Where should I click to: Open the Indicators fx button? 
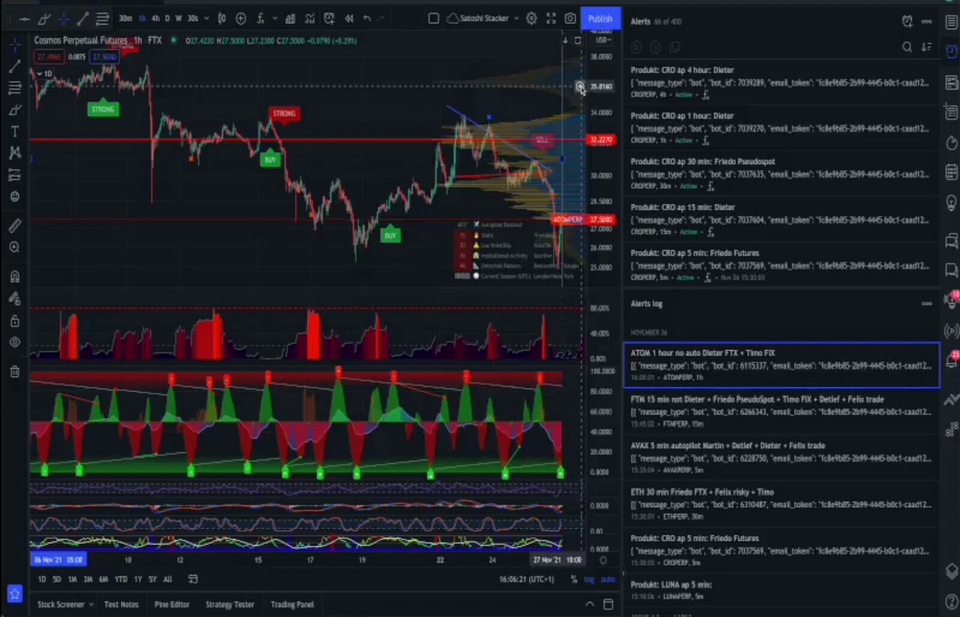point(261,19)
